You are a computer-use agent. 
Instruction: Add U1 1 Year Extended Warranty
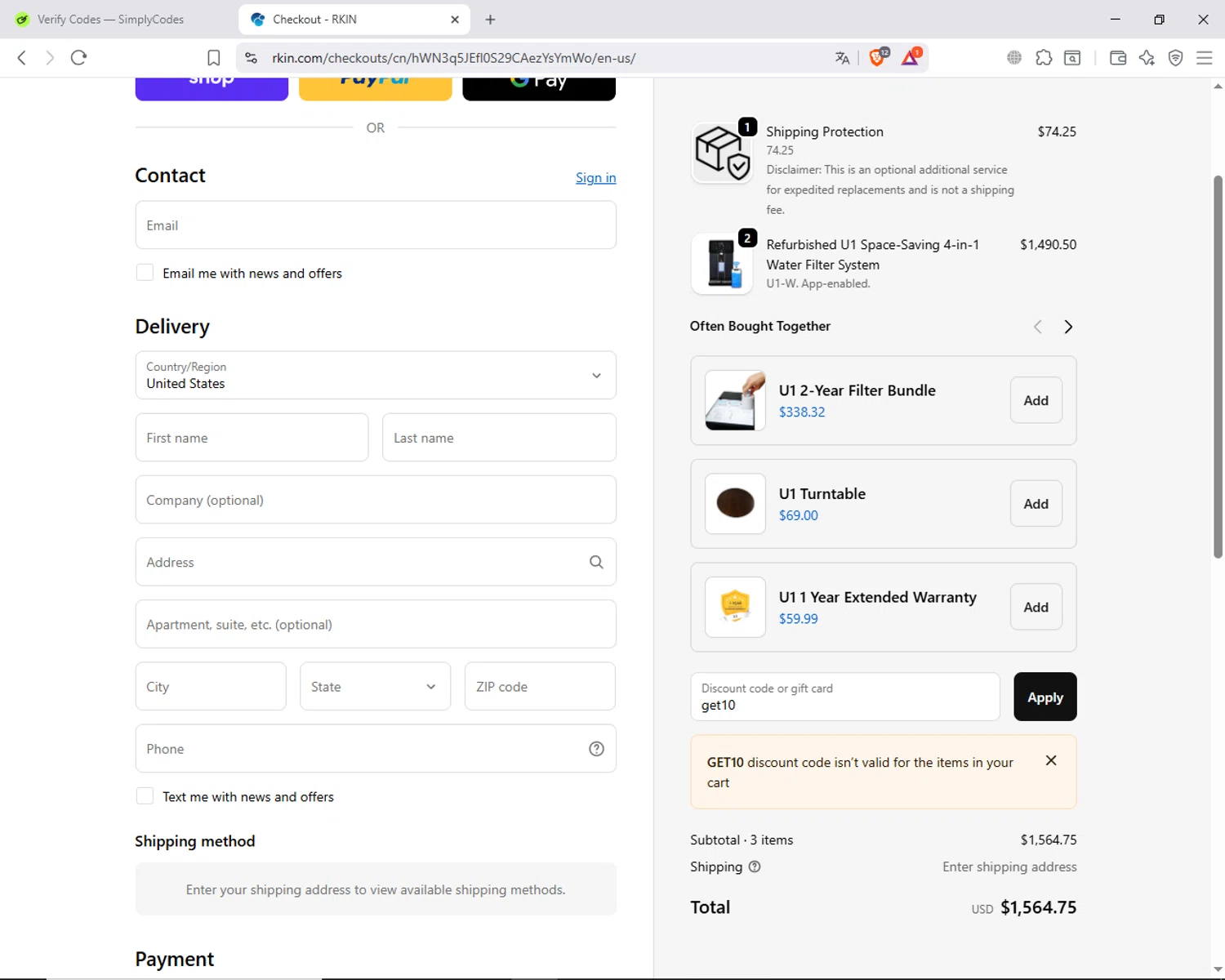1036,607
